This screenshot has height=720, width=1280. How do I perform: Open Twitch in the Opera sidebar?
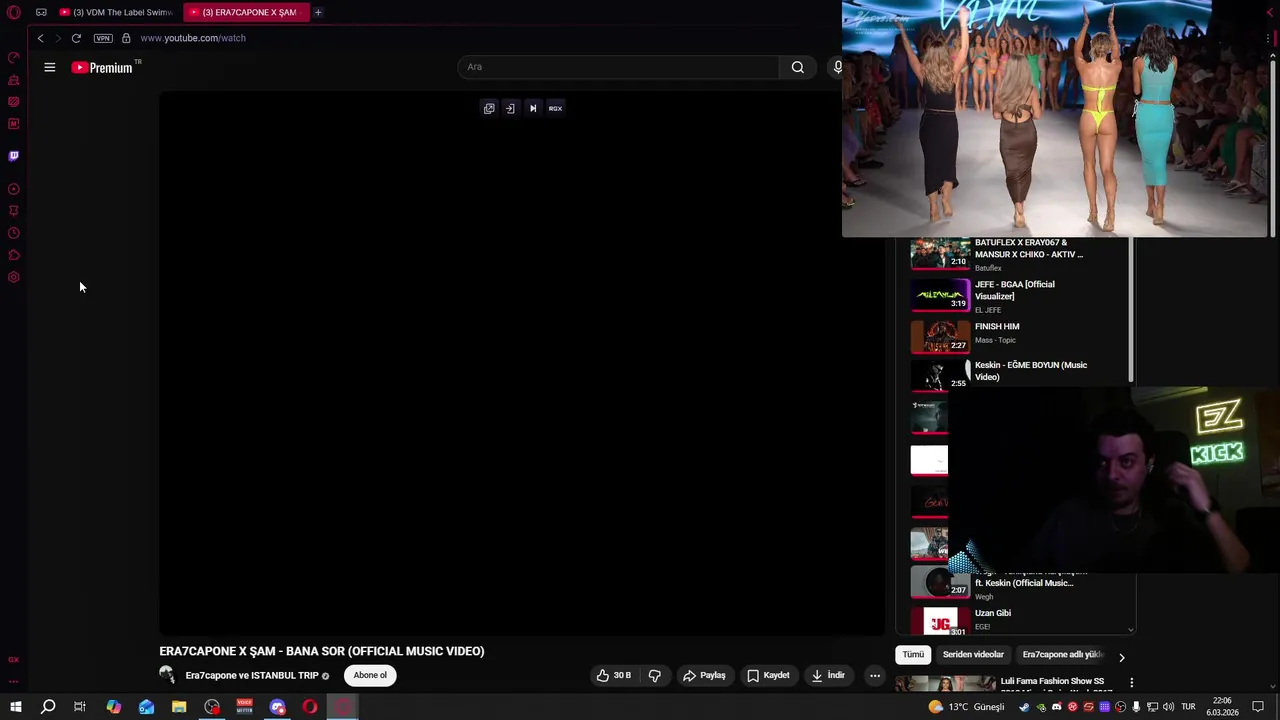click(14, 156)
